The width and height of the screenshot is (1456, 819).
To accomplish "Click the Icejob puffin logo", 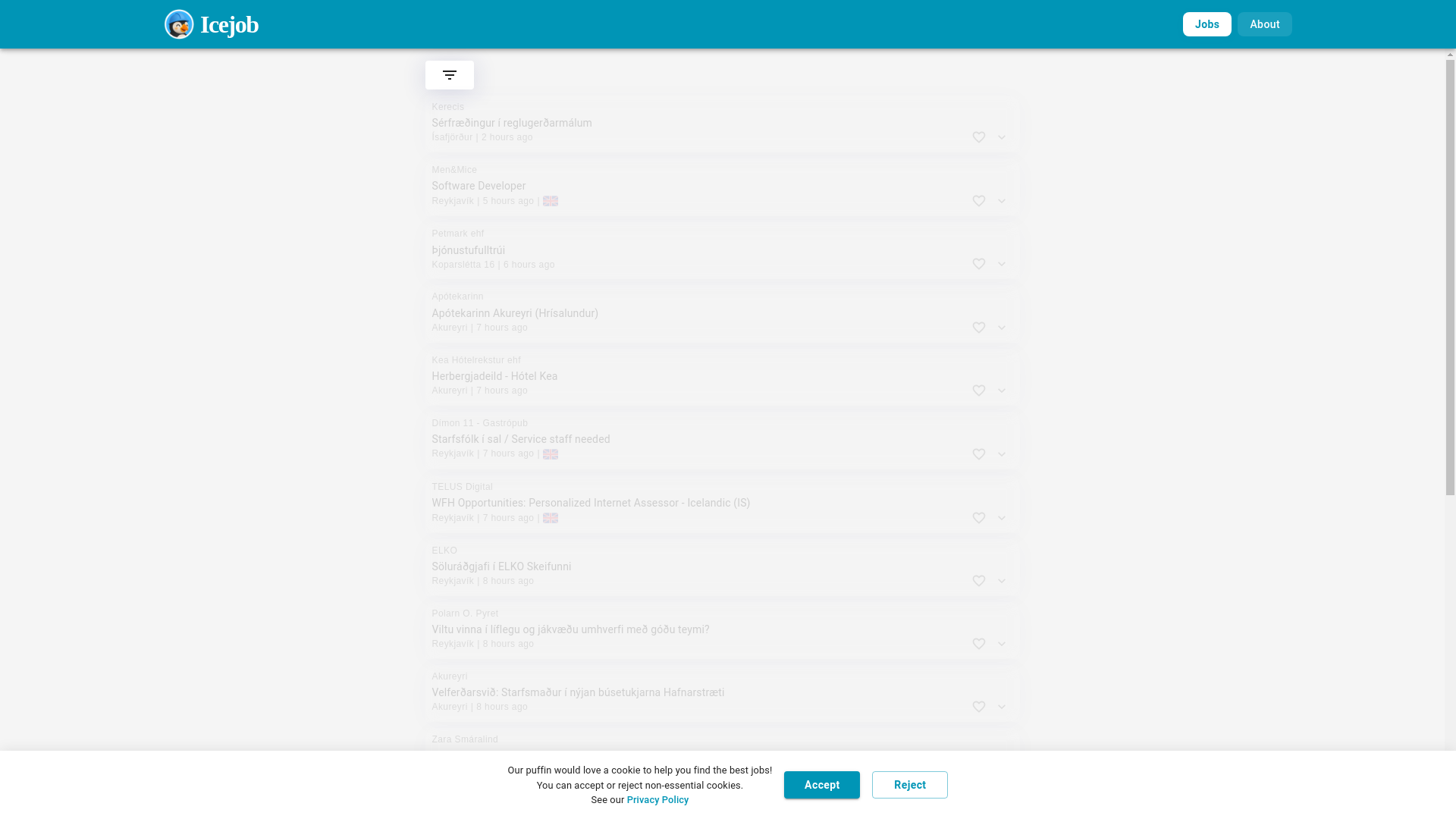I will click(179, 24).
